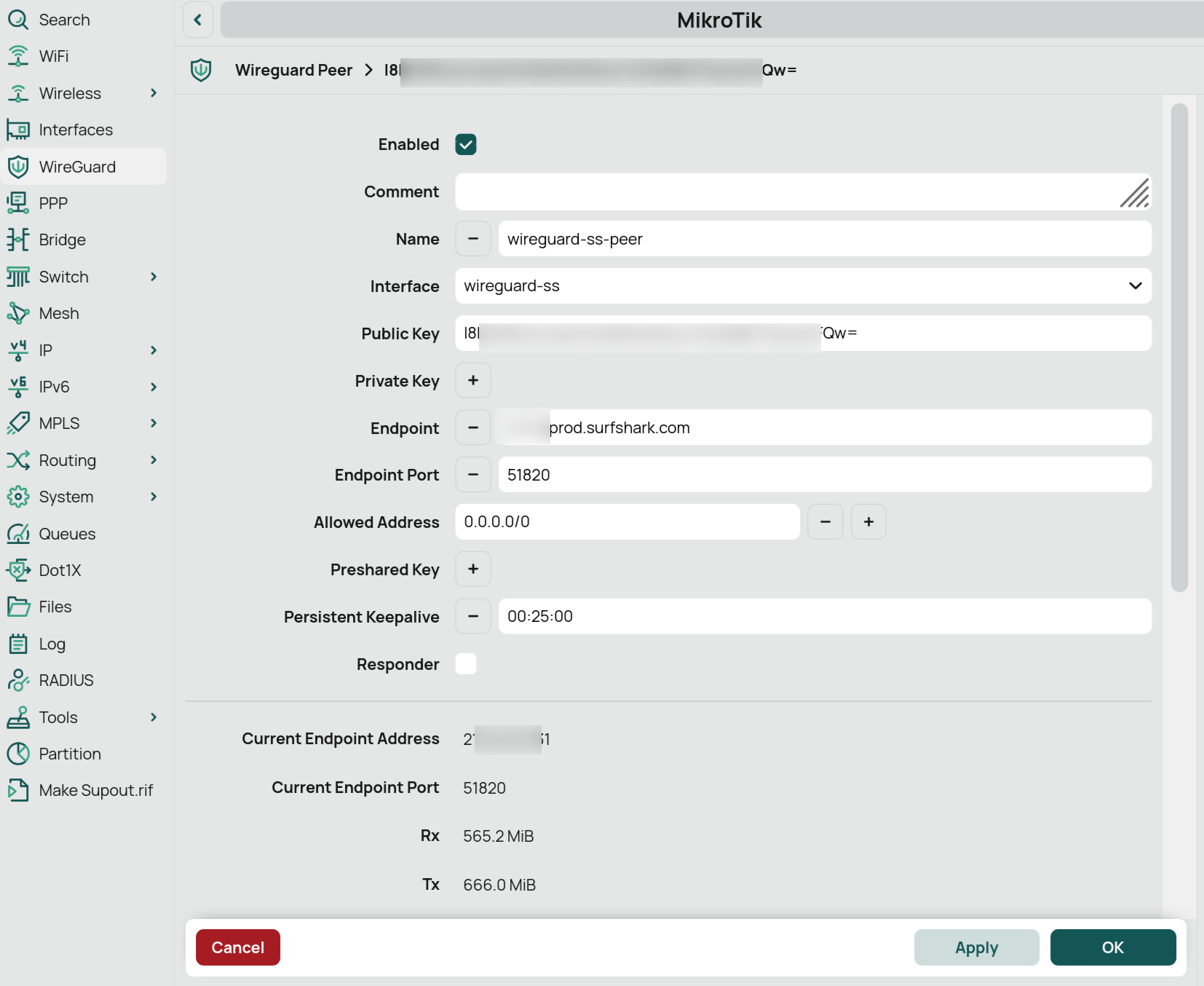Click into the Endpoint Port field
The height and width of the screenshot is (986, 1204).
pyautogui.click(x=824, y=475)
